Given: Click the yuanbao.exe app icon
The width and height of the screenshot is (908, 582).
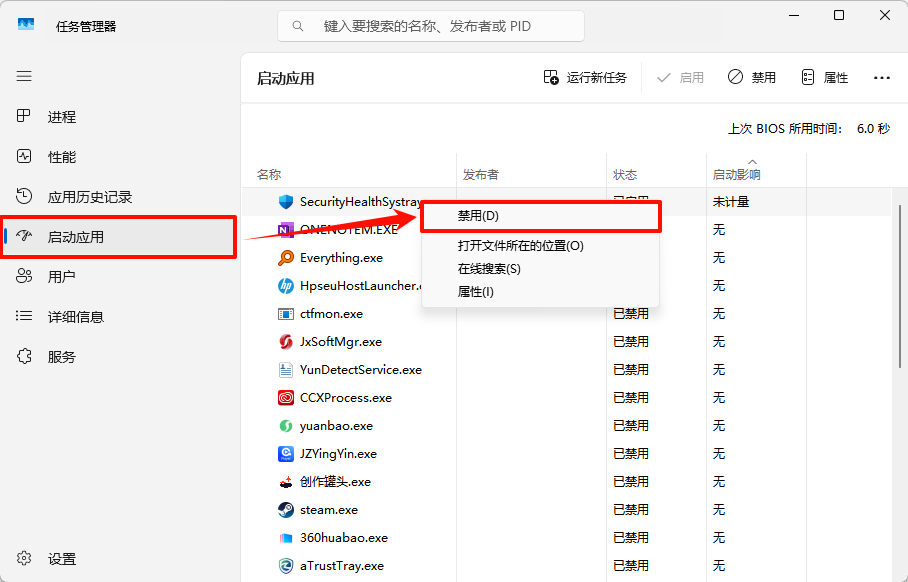Looking at the screenshot, I should (284, 426).
